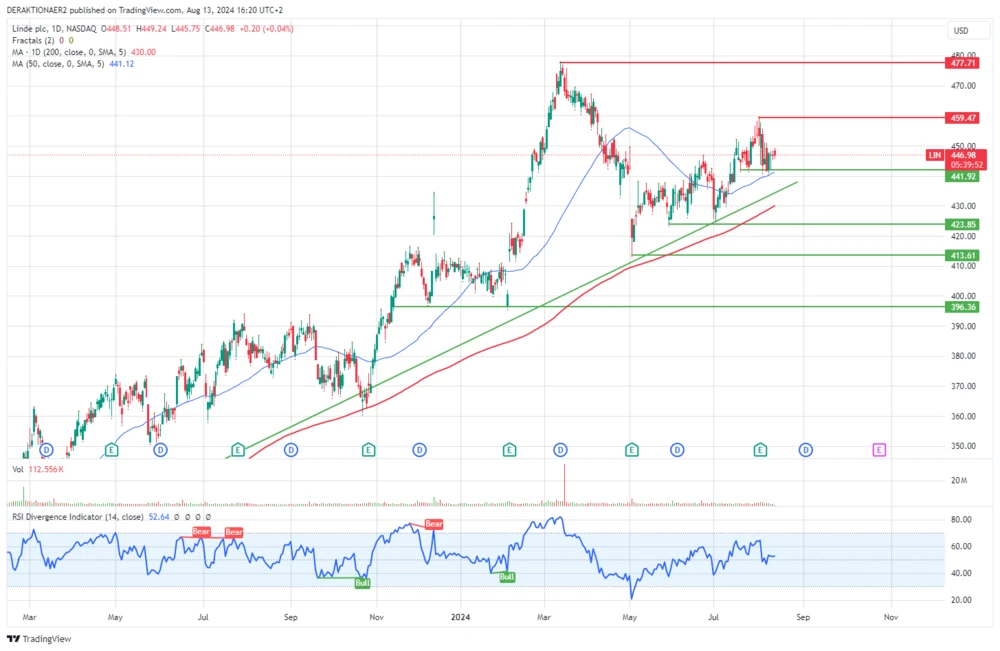This screenshot has height=651, width=1000.
Task: Click the green 441.92 support price label
Action: tap(960, 174)
